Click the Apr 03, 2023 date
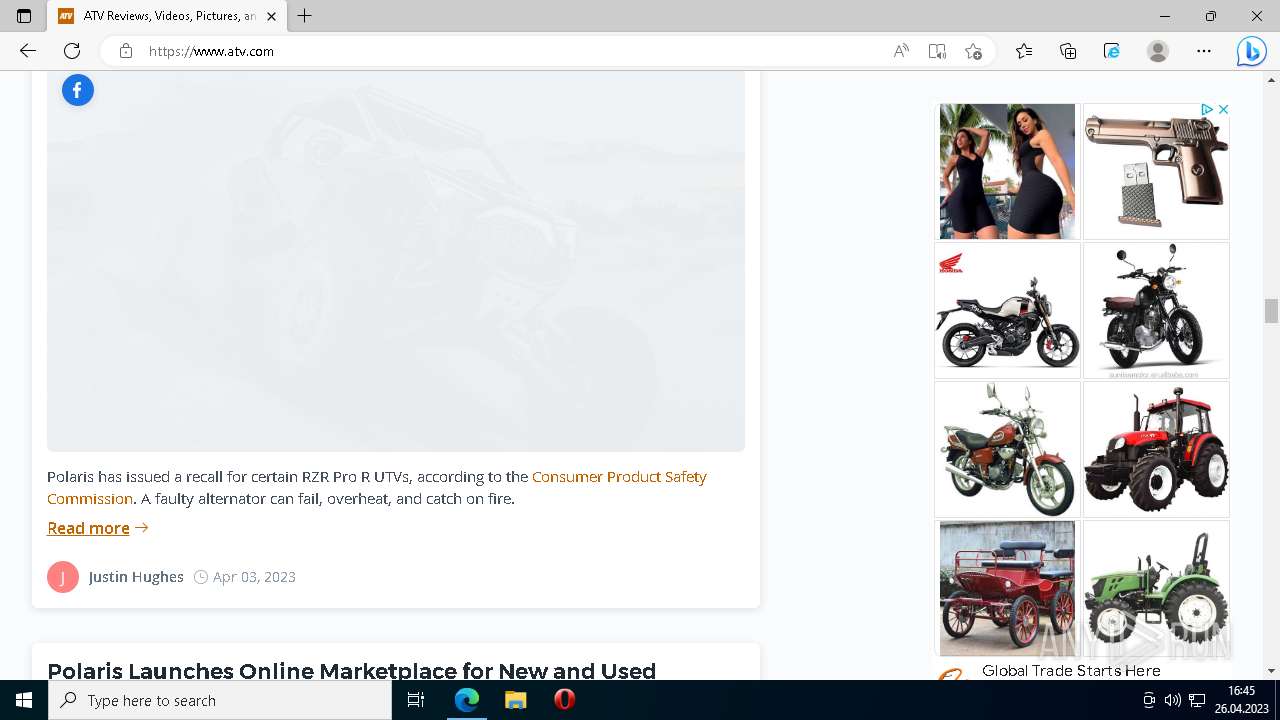 pos(254,577)
